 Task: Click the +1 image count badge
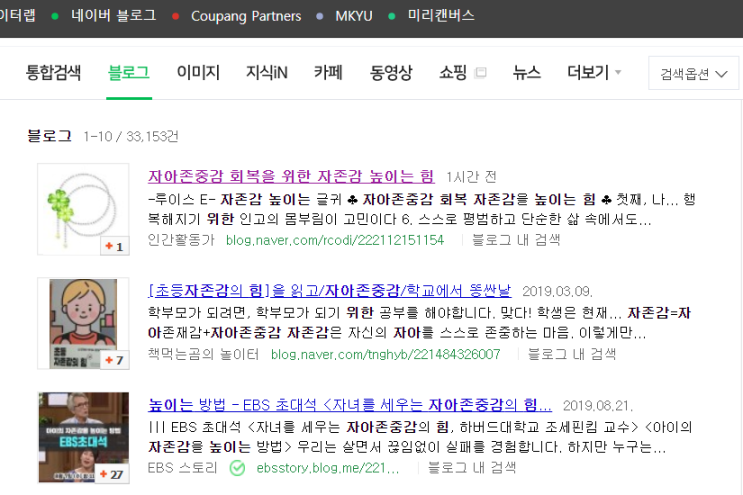point(115,246)
